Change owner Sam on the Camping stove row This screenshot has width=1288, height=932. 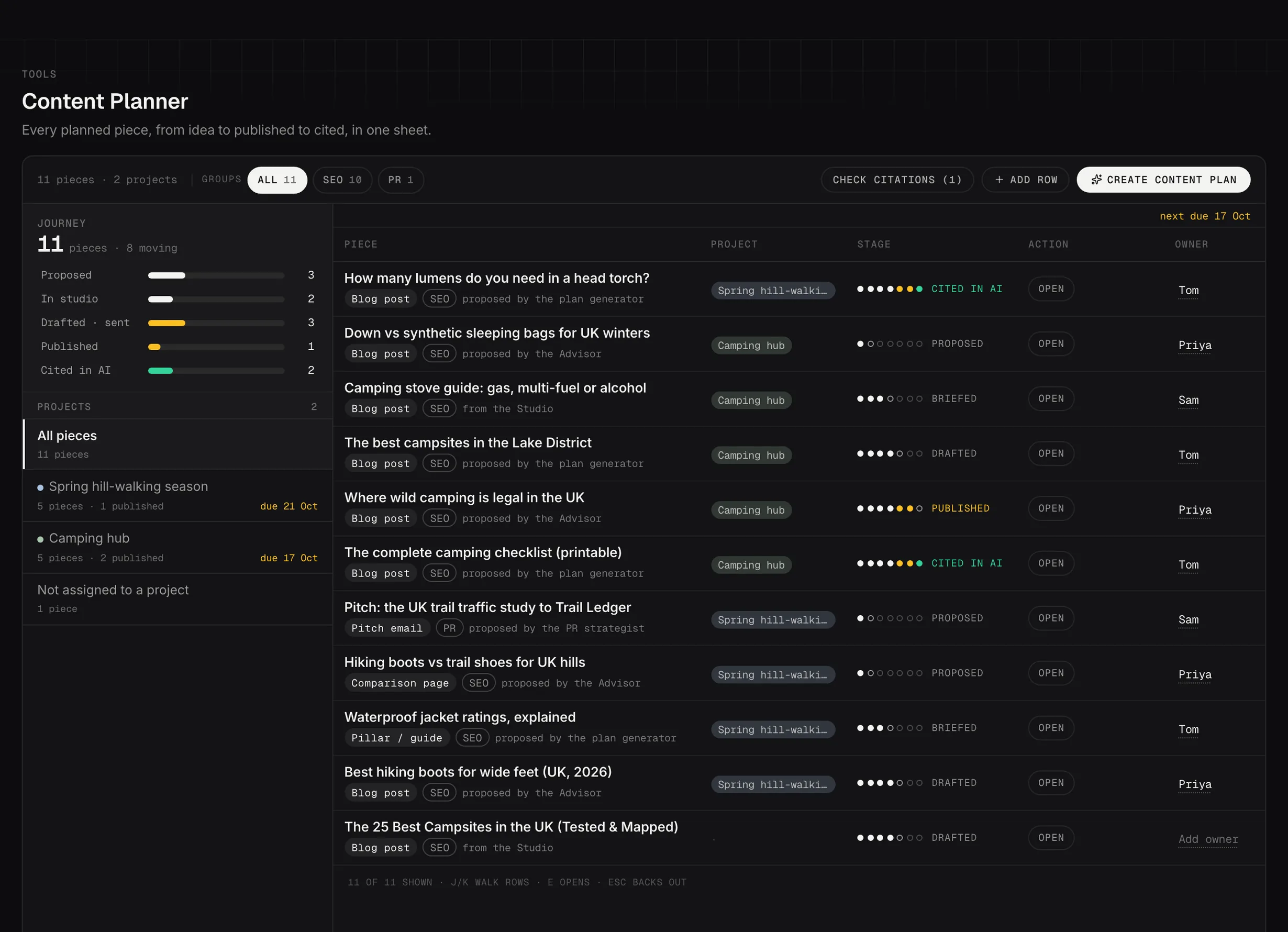1188,401
